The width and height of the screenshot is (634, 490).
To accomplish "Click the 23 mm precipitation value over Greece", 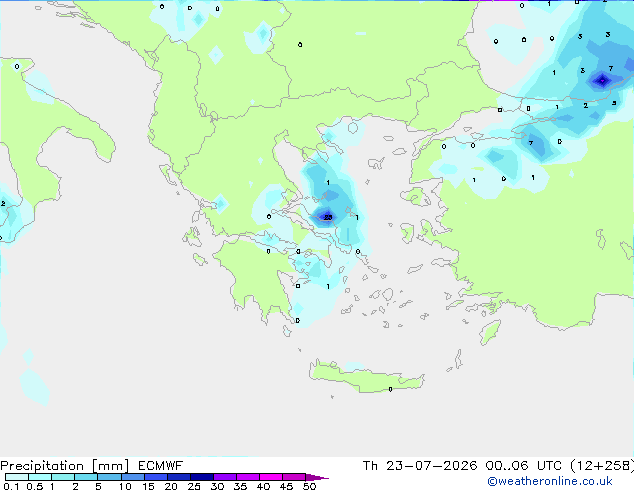I will [328, 218].
